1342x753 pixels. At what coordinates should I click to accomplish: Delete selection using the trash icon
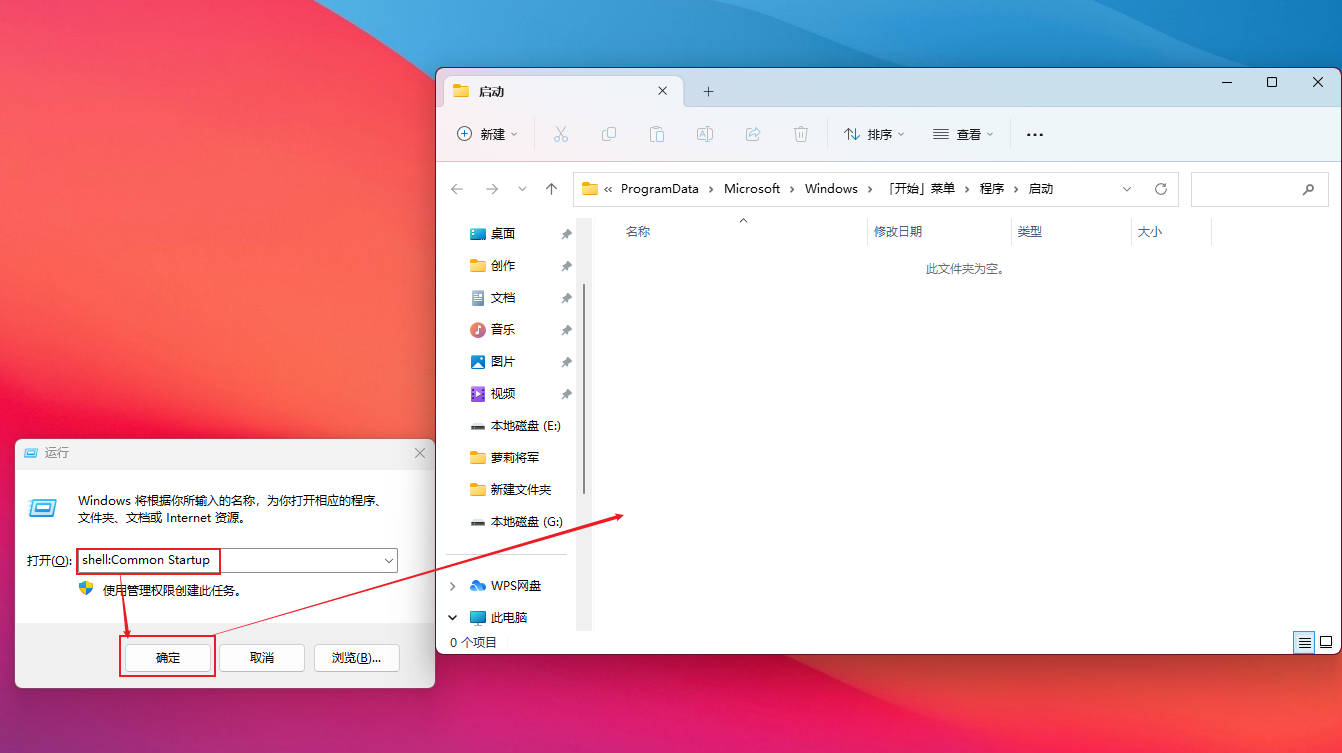[x=800, y=134]
